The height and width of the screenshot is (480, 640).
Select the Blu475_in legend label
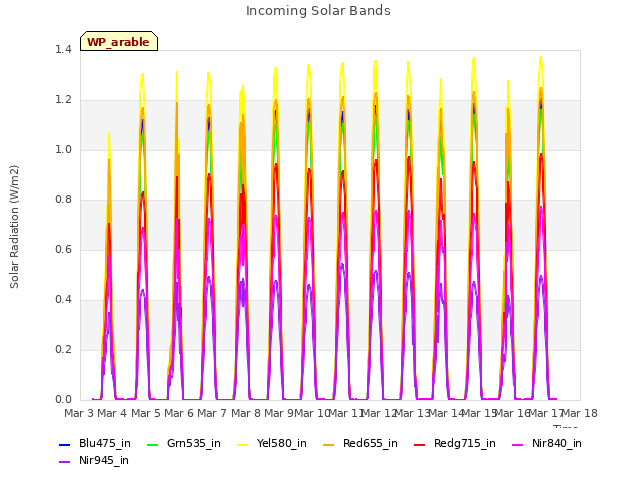[x=105, y=443]
